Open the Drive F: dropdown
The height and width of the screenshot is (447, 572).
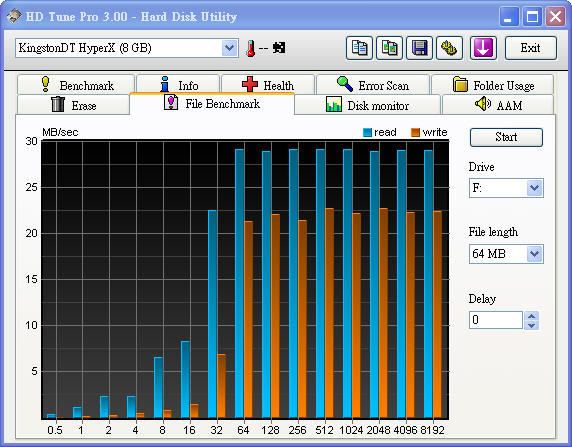tap(534, 188)
